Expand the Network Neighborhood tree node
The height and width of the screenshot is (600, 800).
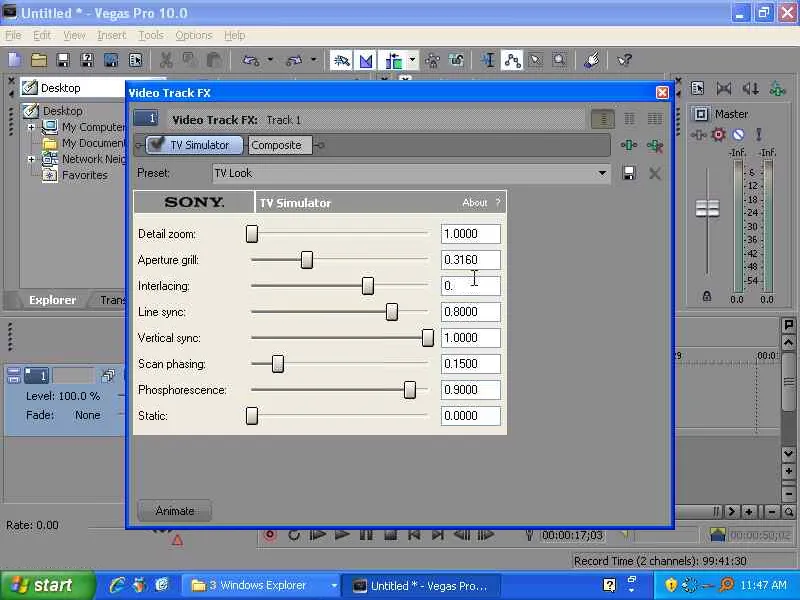[x=31, y=159]
